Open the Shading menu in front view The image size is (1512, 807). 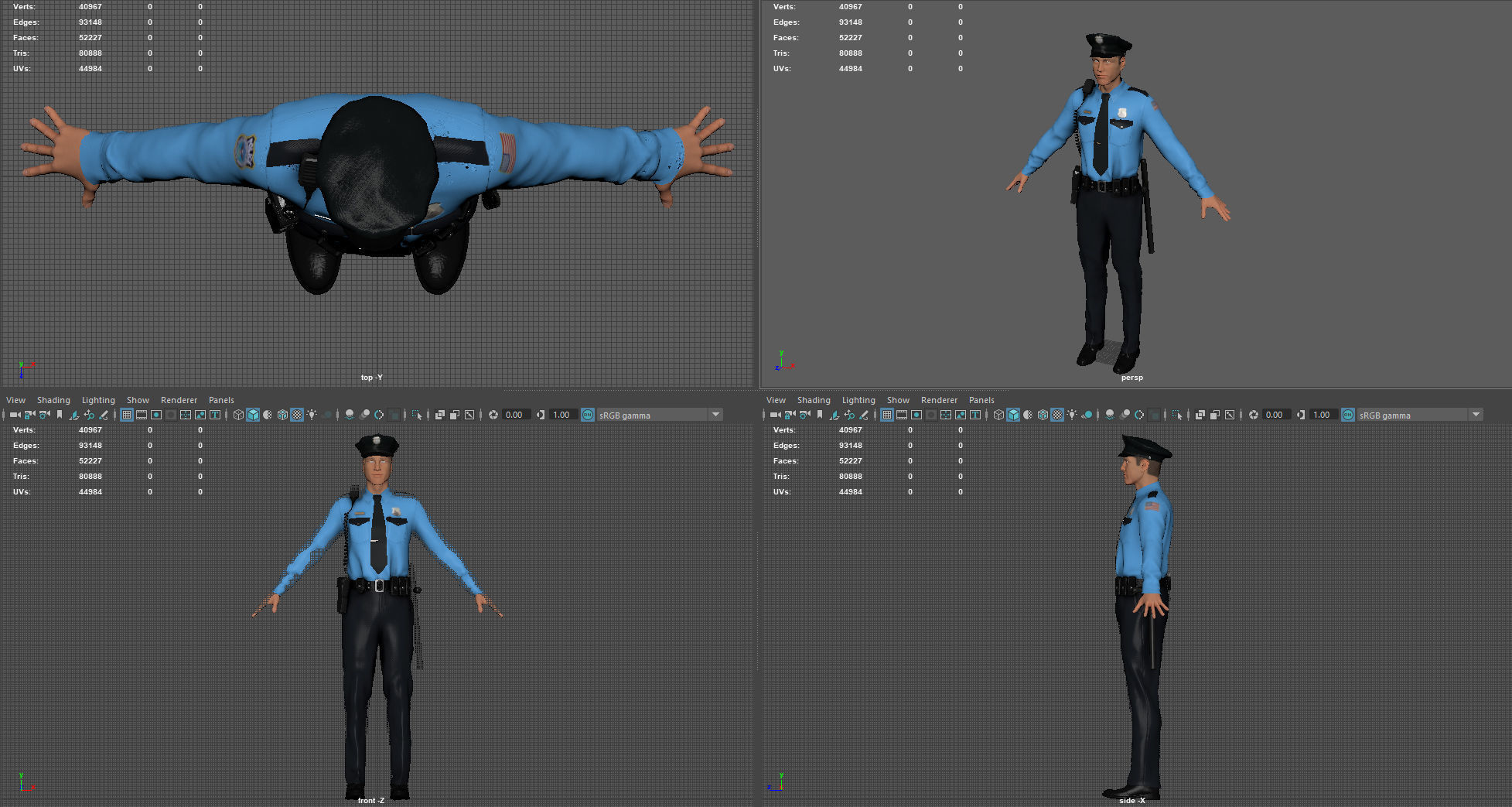[53, 400]
